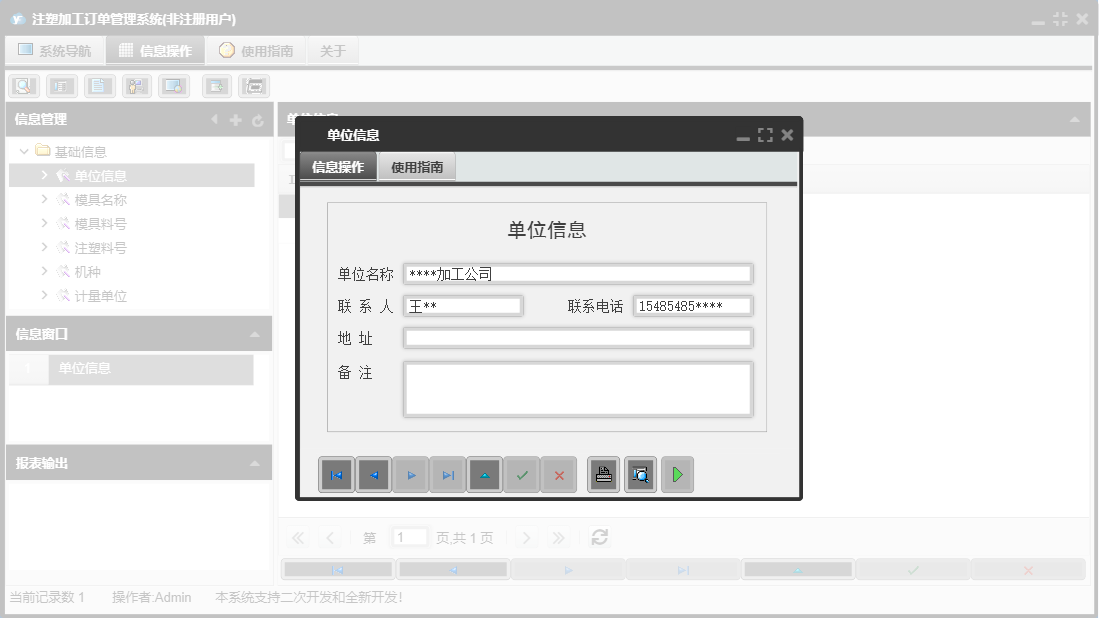The height and width of the screenshot is (618, 1099).
Task: Click the plus icon in 信息管理 header
Action: pos(236,120)
